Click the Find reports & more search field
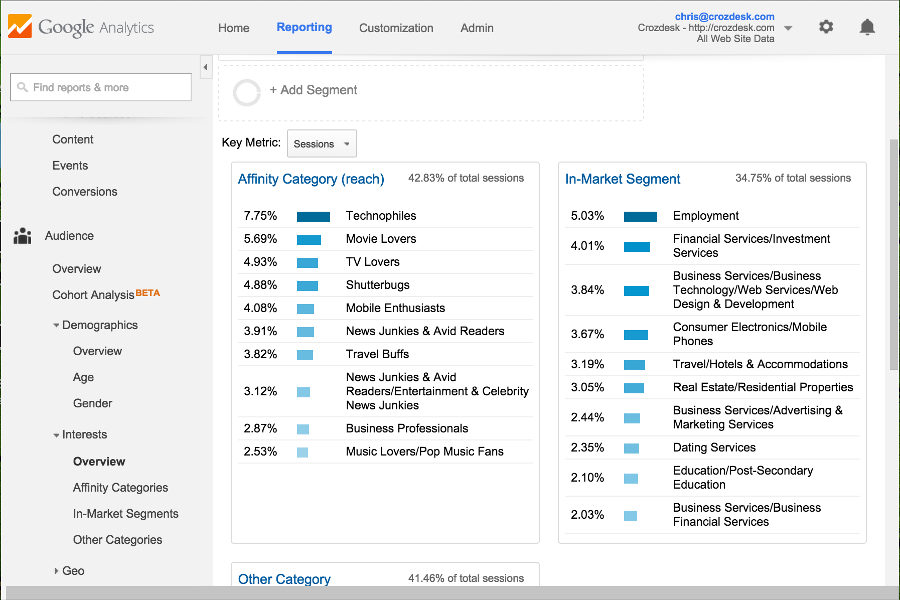This screenshot has width=900, height=600. pos(108,88)
